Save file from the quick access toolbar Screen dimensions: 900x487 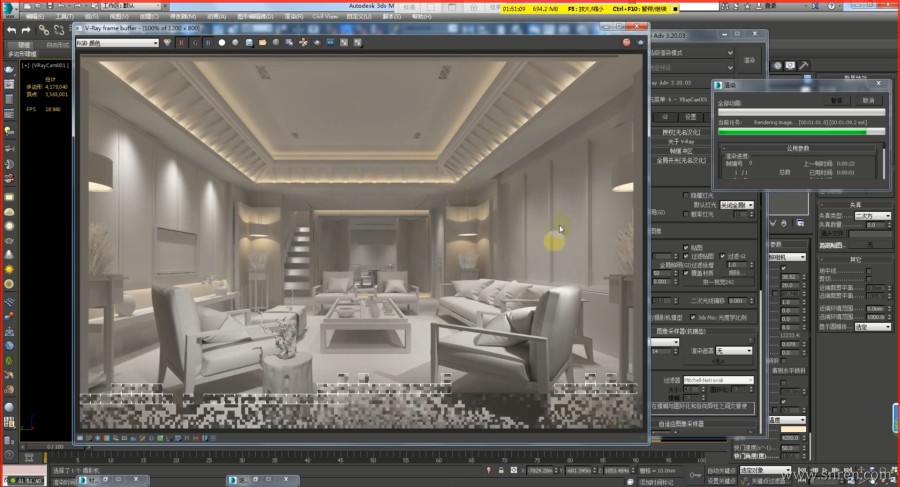point(50,6)
